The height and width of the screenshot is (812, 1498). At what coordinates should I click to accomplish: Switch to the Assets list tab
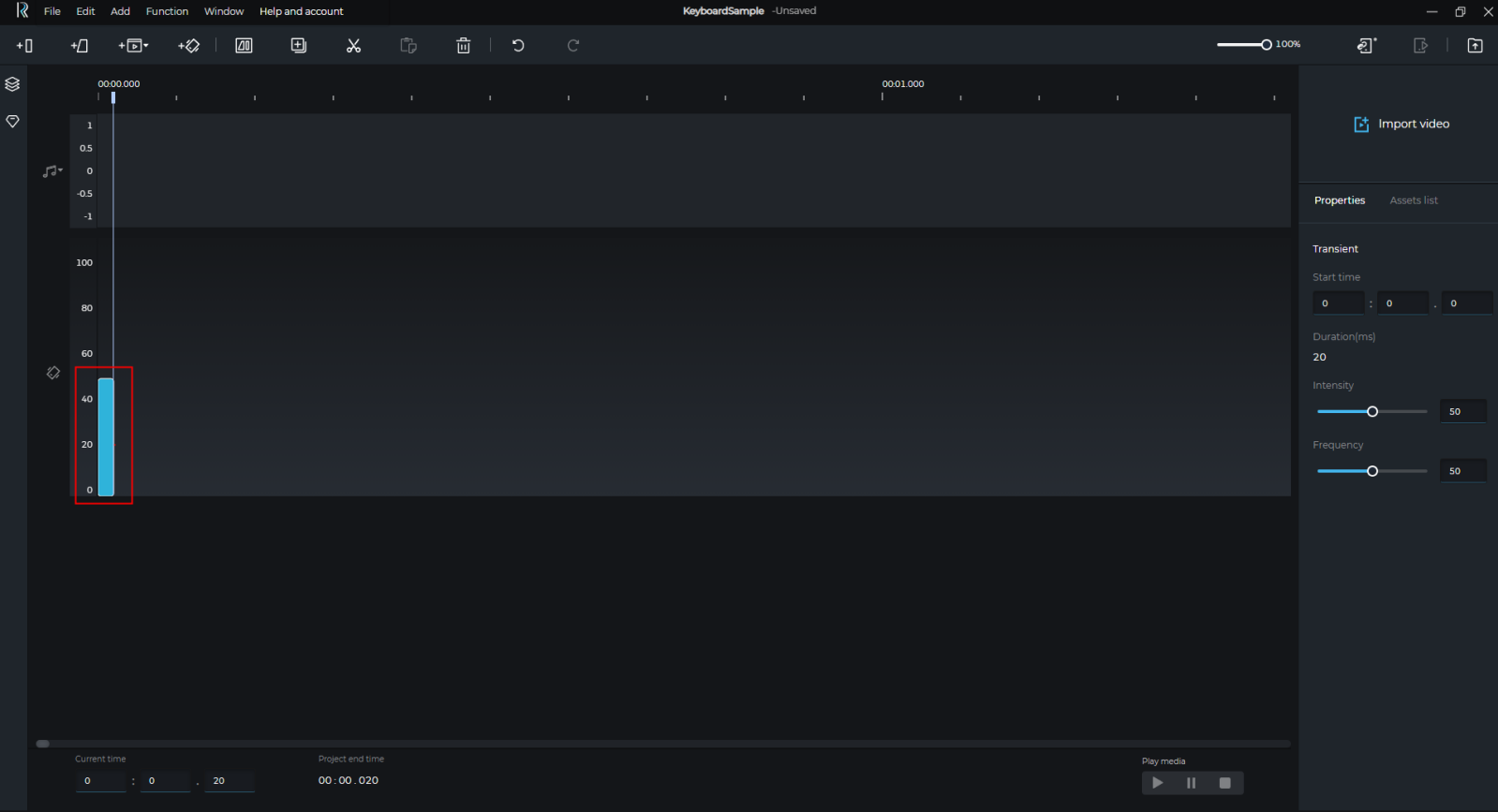click(1413, 200)
